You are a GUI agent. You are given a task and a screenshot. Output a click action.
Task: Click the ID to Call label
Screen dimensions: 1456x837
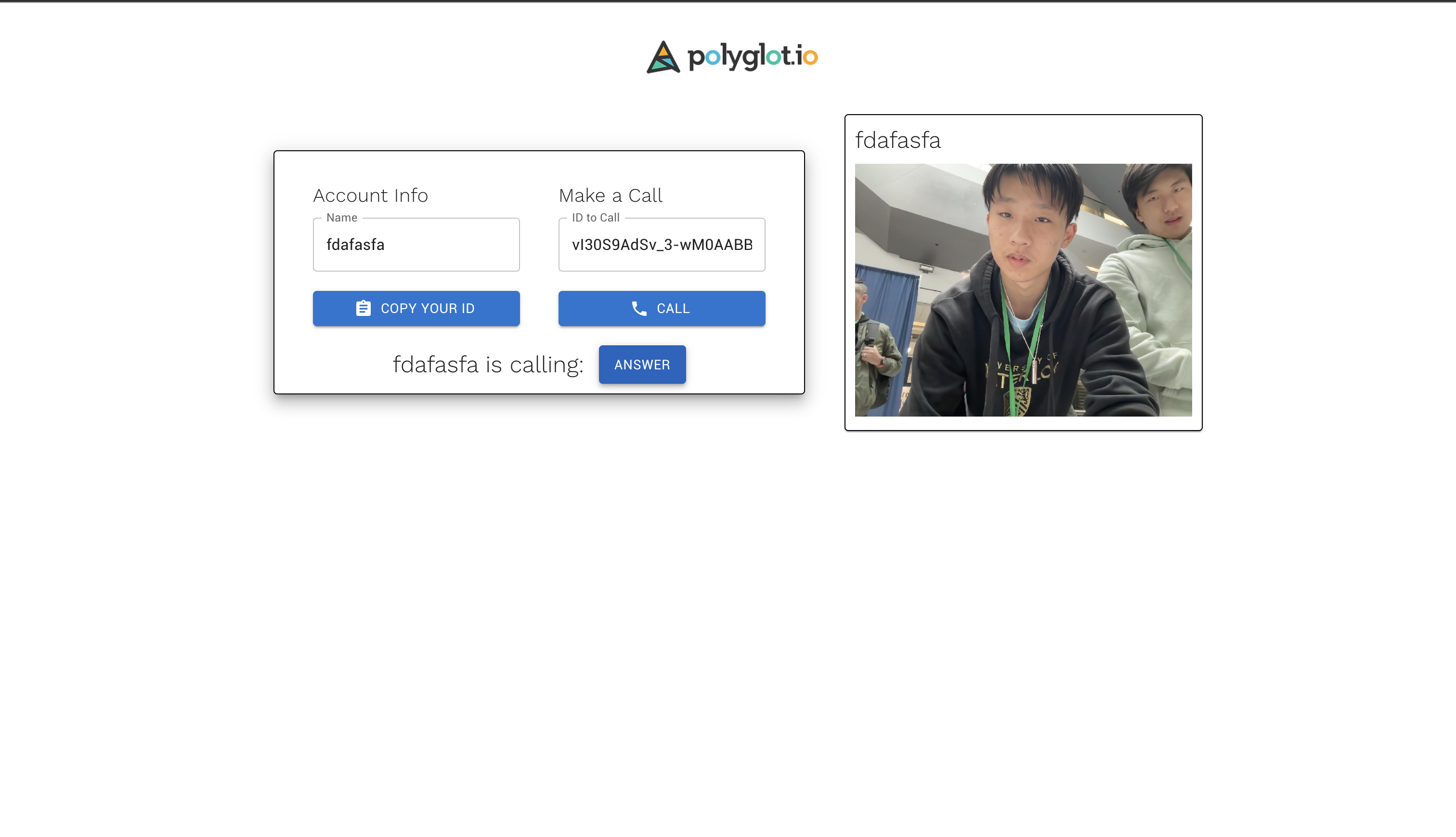point(595,218)
